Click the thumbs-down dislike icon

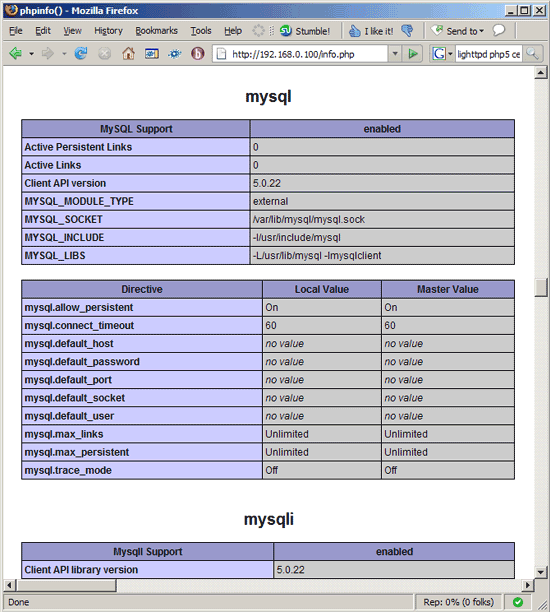(x=407, y=30)
